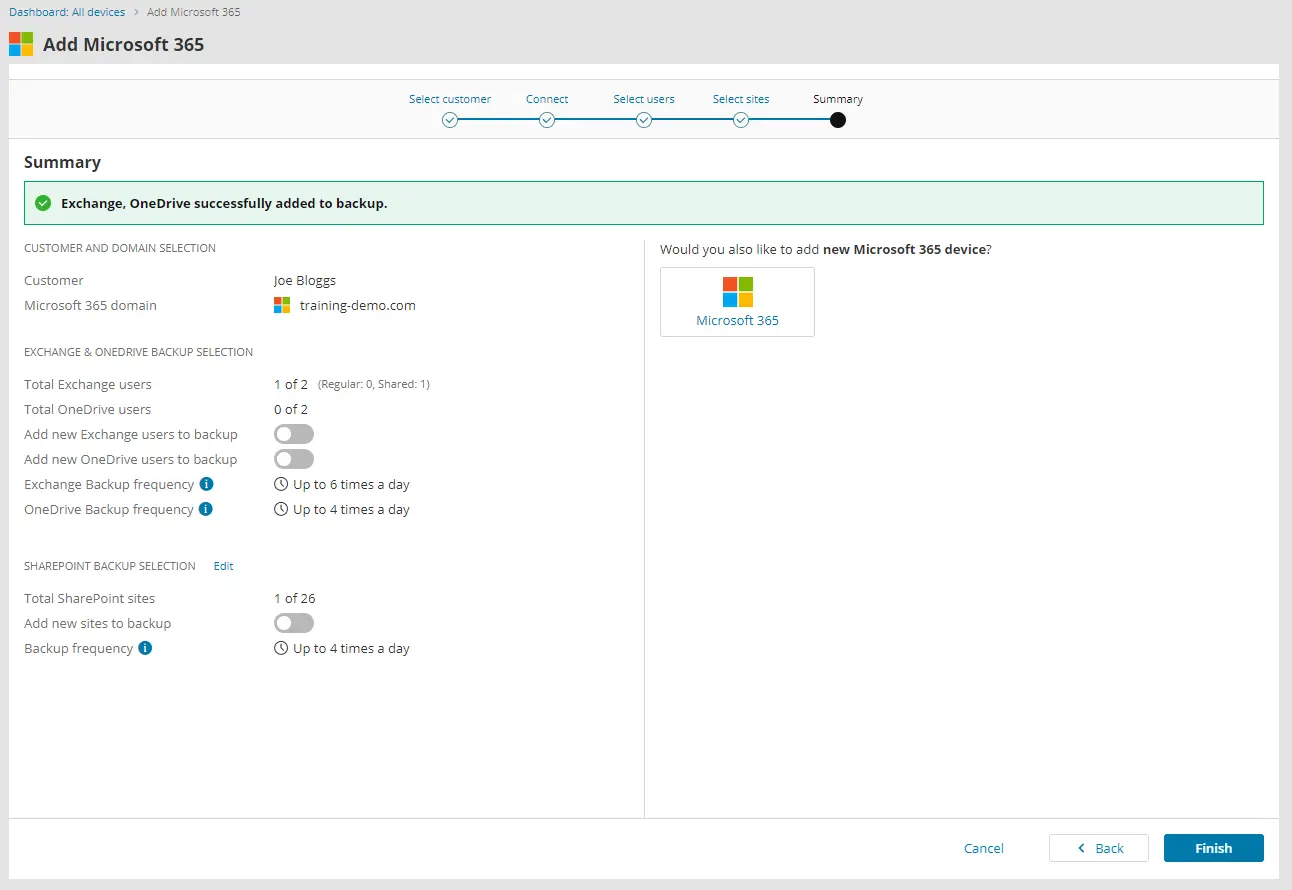1292x890 pixels.
Task: Go to the Select users step label
Action: click(644, 99)
